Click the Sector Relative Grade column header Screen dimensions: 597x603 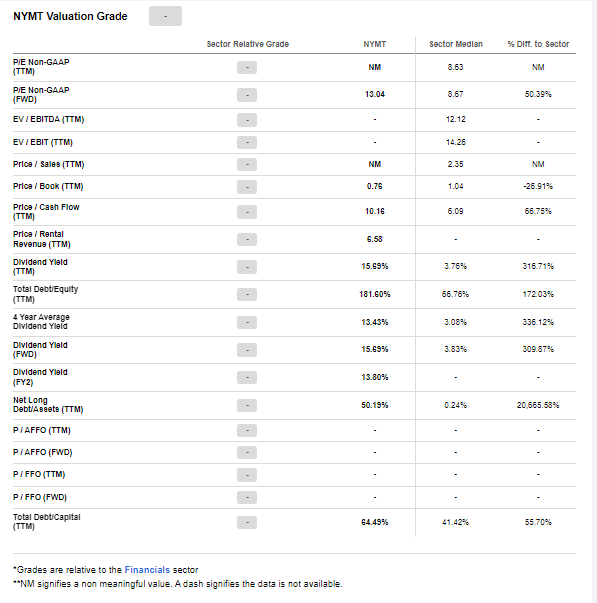tap(248, 44)
